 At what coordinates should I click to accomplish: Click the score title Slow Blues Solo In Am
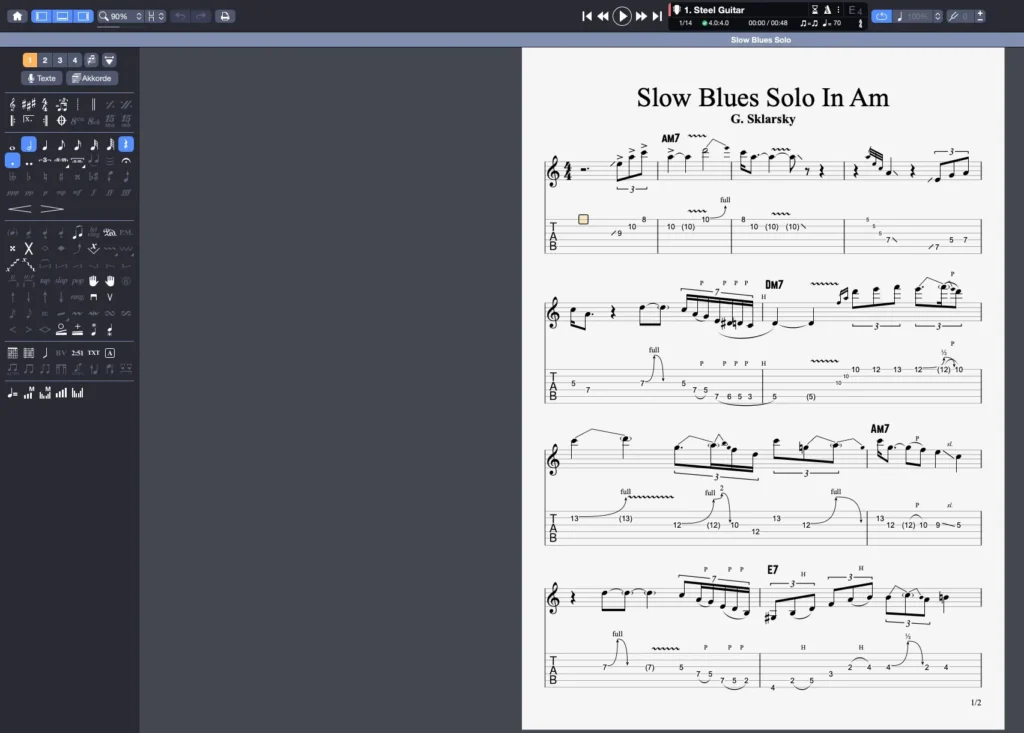point(763,98)
